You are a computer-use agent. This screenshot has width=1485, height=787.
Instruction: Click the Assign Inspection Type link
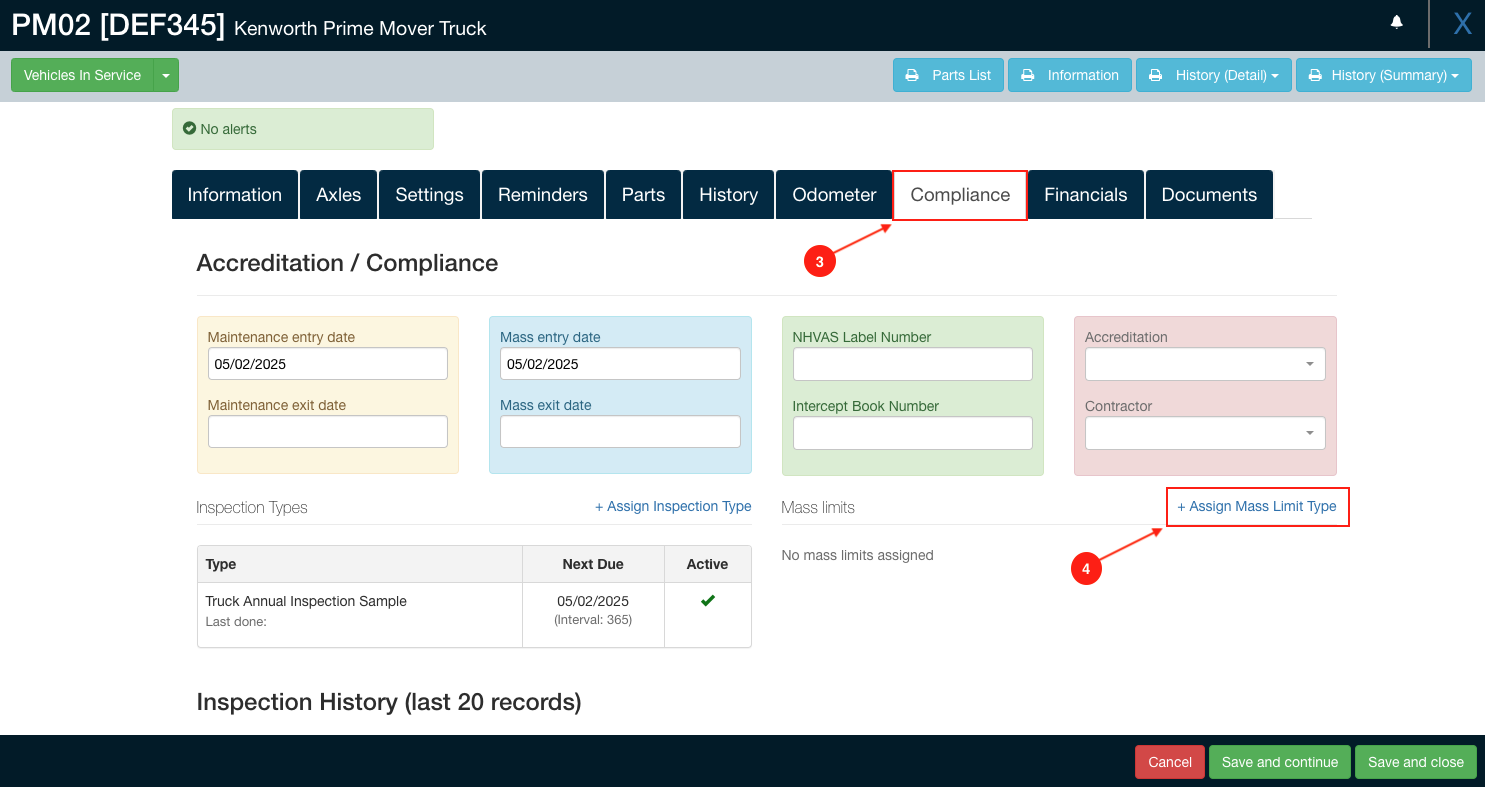point(673,507)
